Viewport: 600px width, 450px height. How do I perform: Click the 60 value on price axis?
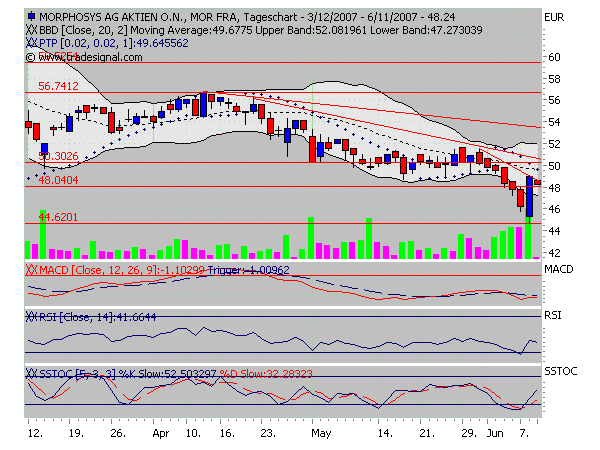coord(551,58)
